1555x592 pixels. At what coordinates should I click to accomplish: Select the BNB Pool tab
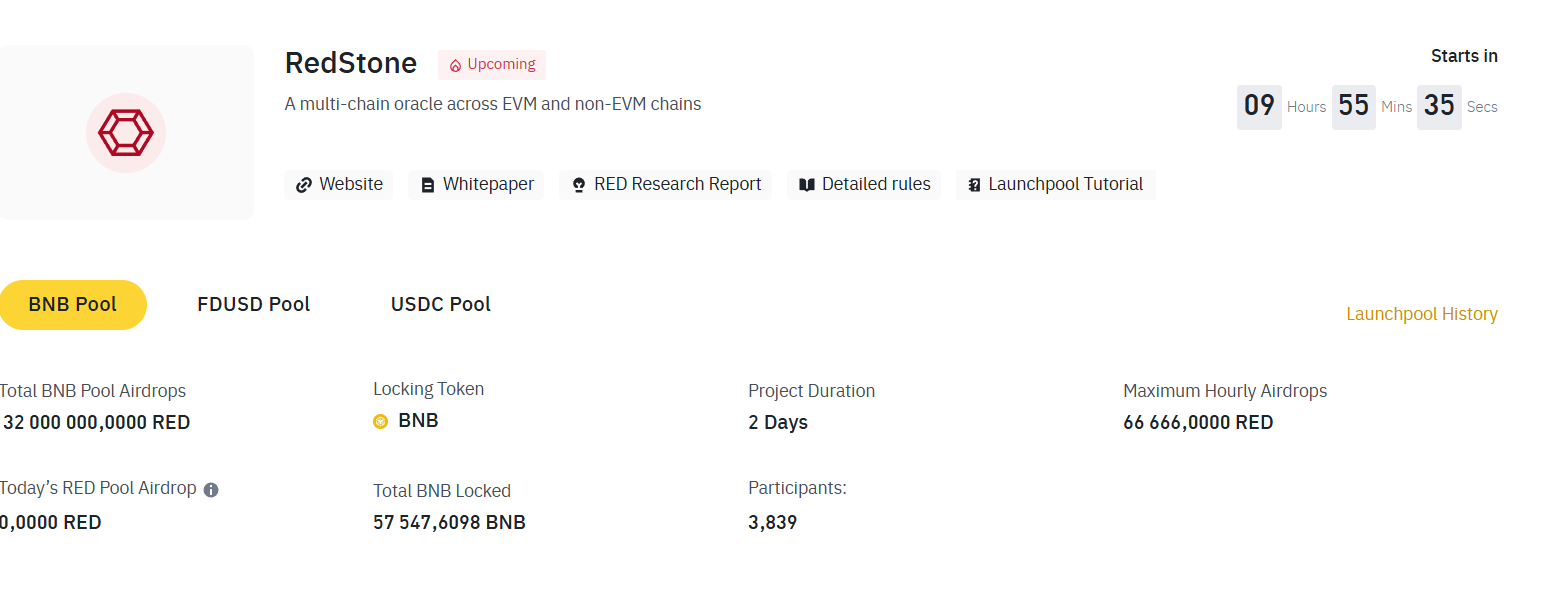[x=73, y=305]
